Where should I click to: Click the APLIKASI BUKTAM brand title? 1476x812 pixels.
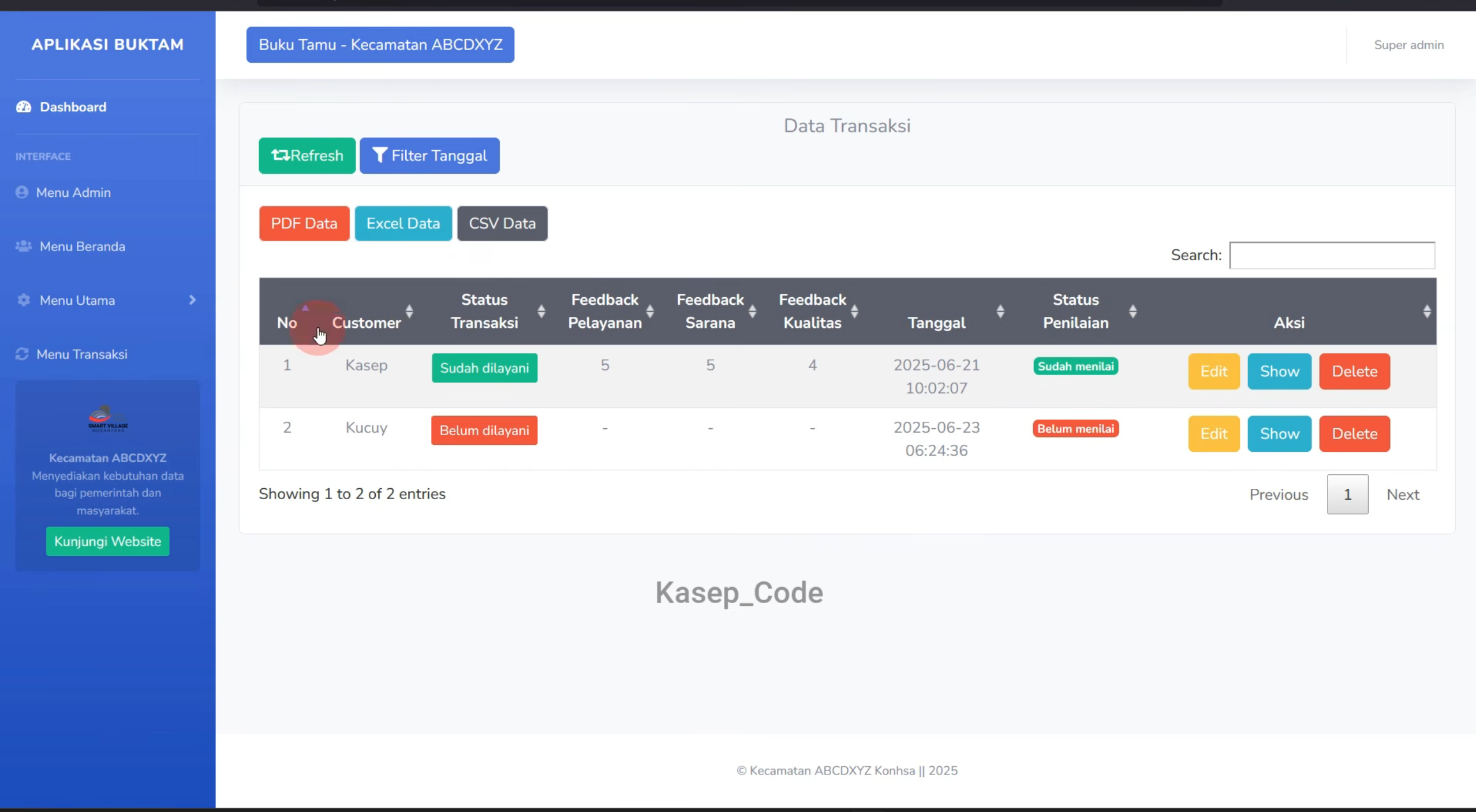tap(107, 44)
